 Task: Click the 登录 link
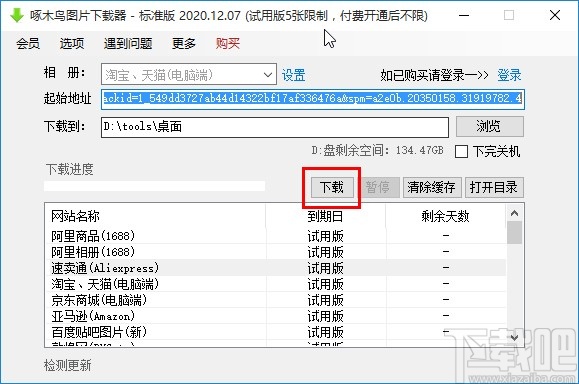point(509,75)
